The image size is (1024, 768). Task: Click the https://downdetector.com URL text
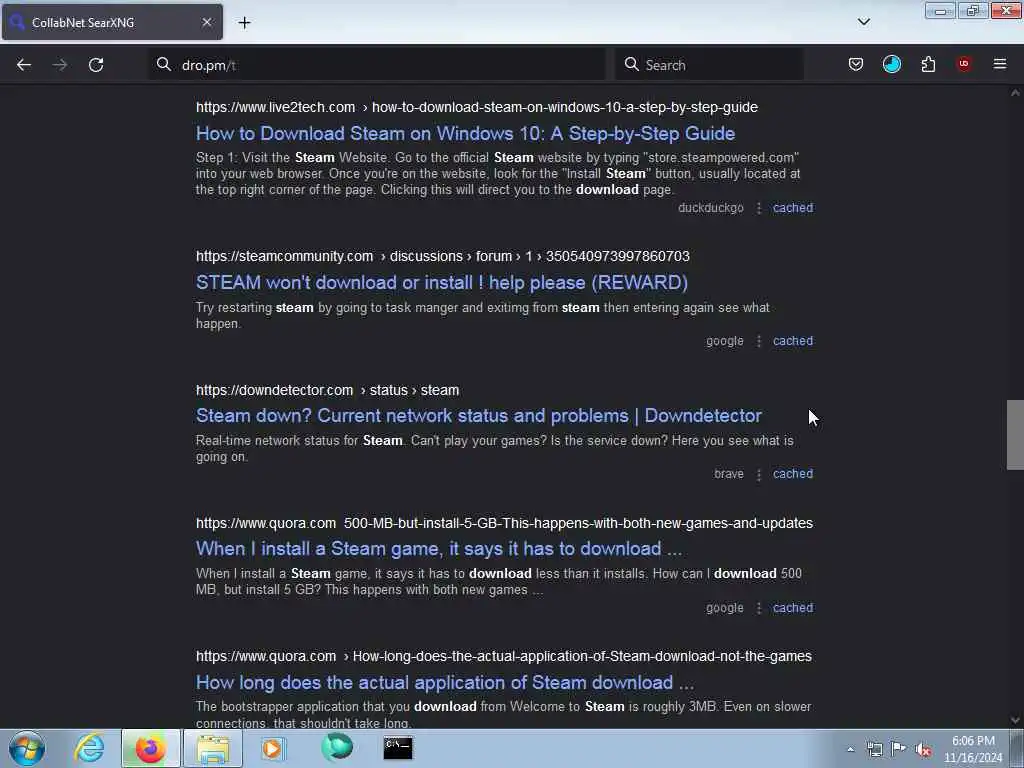pos(274,390)
